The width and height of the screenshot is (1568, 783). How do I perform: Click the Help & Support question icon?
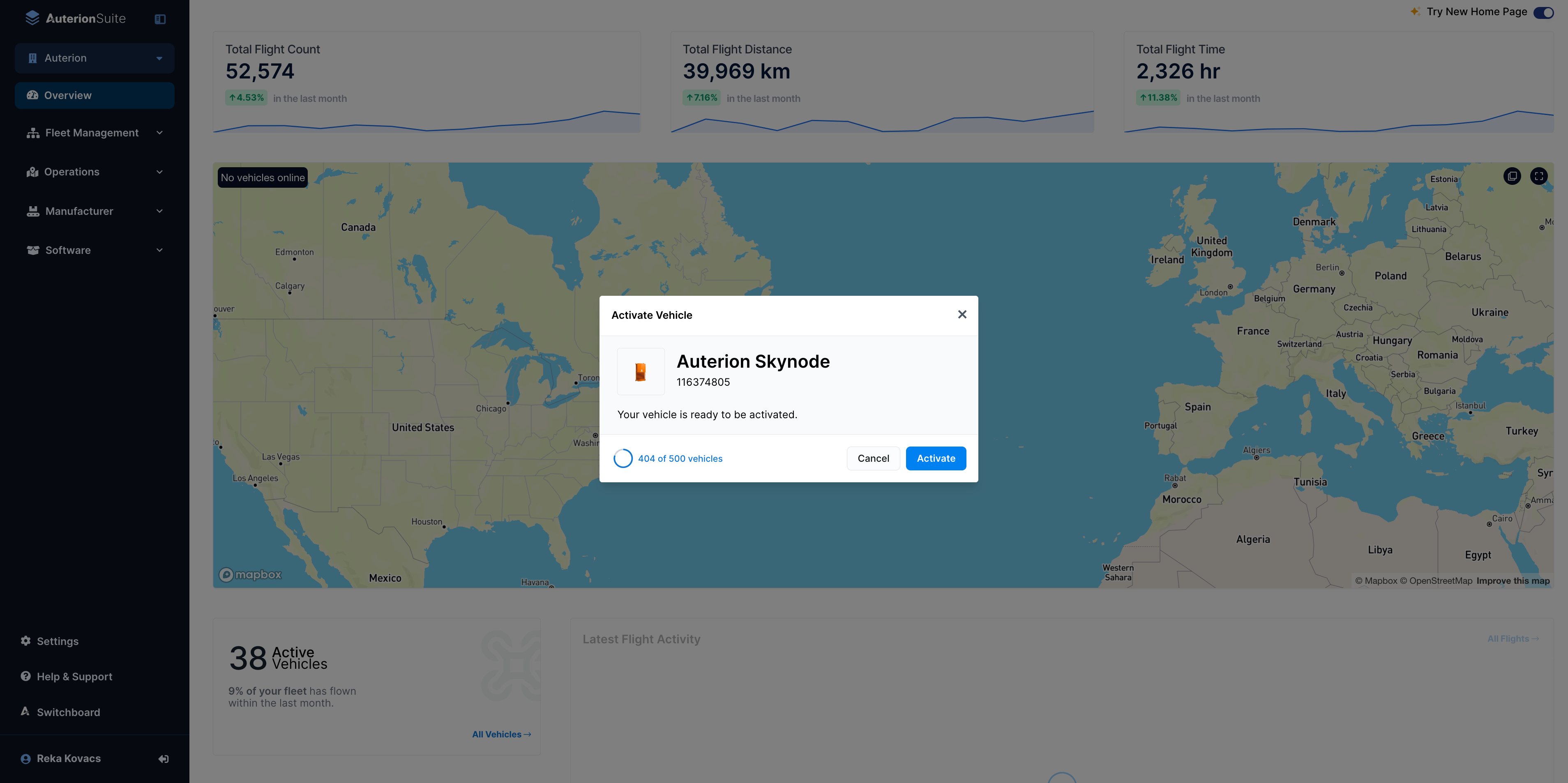click(25, 677)
